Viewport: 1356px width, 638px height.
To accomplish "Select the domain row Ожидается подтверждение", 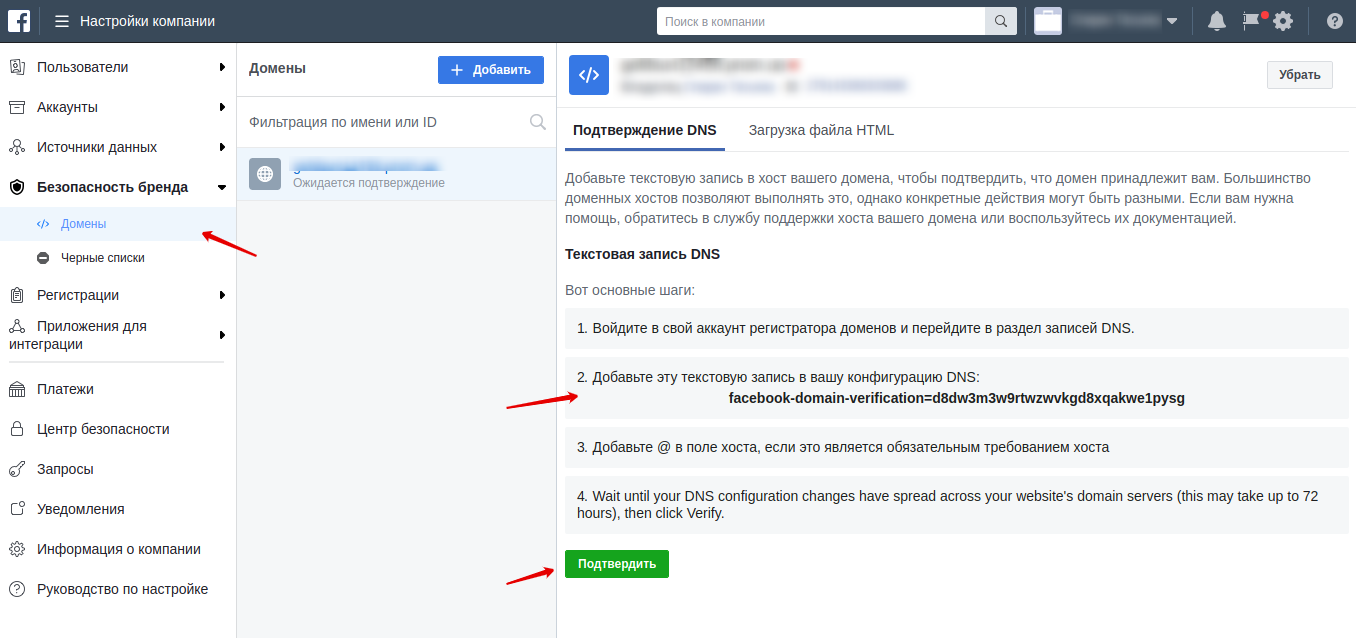I will (396, 174).
